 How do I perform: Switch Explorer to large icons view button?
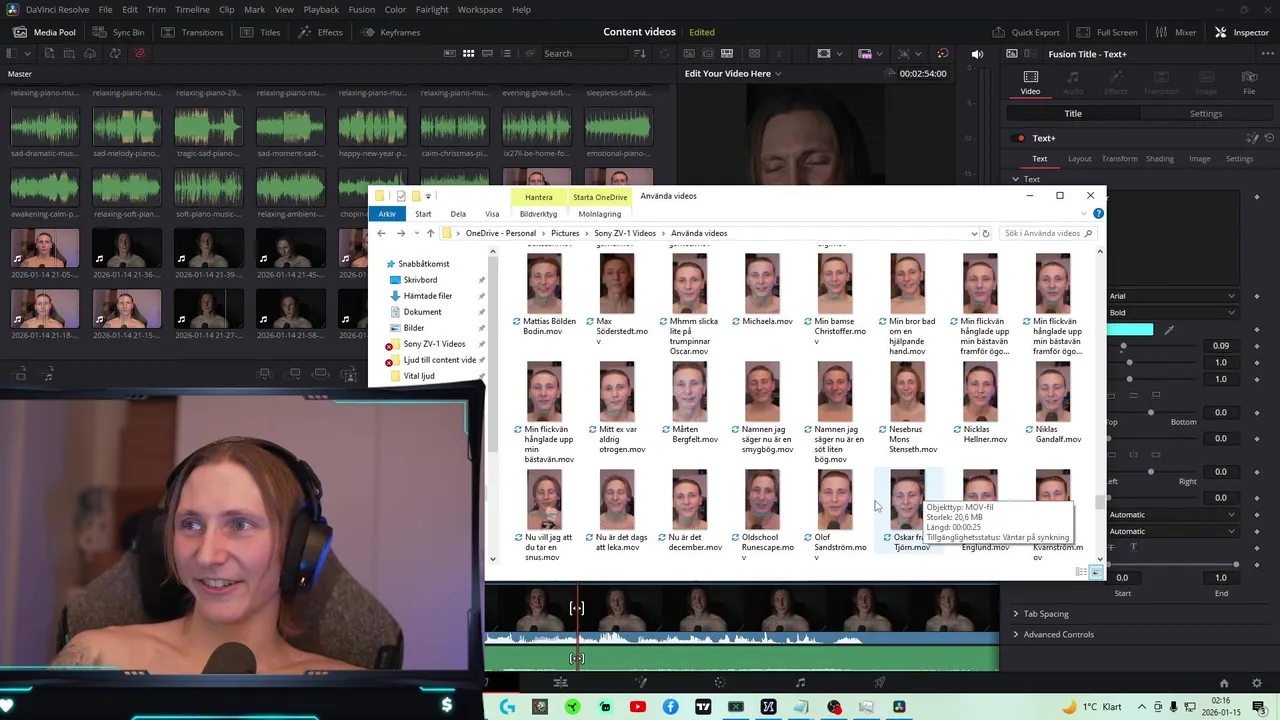1096,572
